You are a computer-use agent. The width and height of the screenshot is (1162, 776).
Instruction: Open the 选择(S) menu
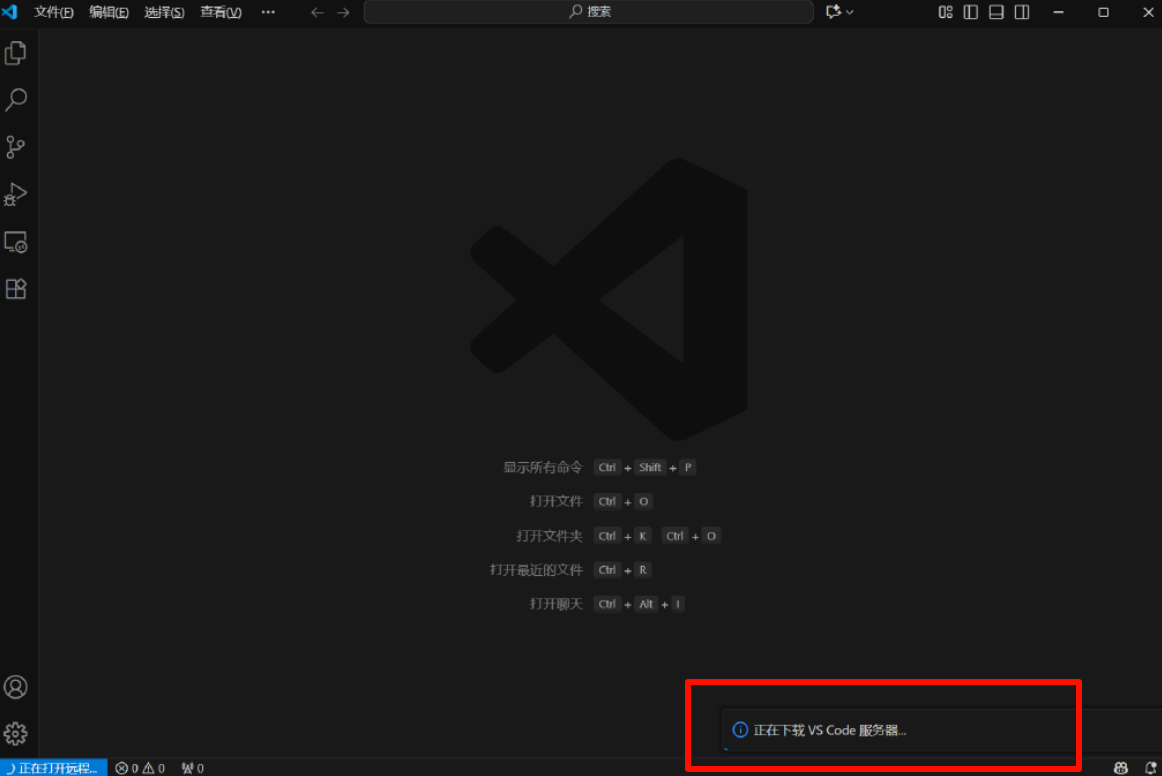click(165, 13)
